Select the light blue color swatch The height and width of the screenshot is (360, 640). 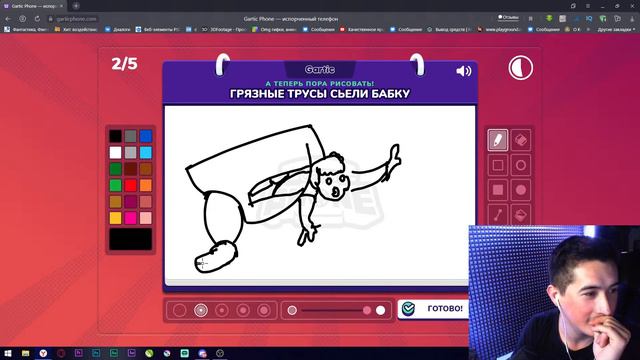point(146,153)
